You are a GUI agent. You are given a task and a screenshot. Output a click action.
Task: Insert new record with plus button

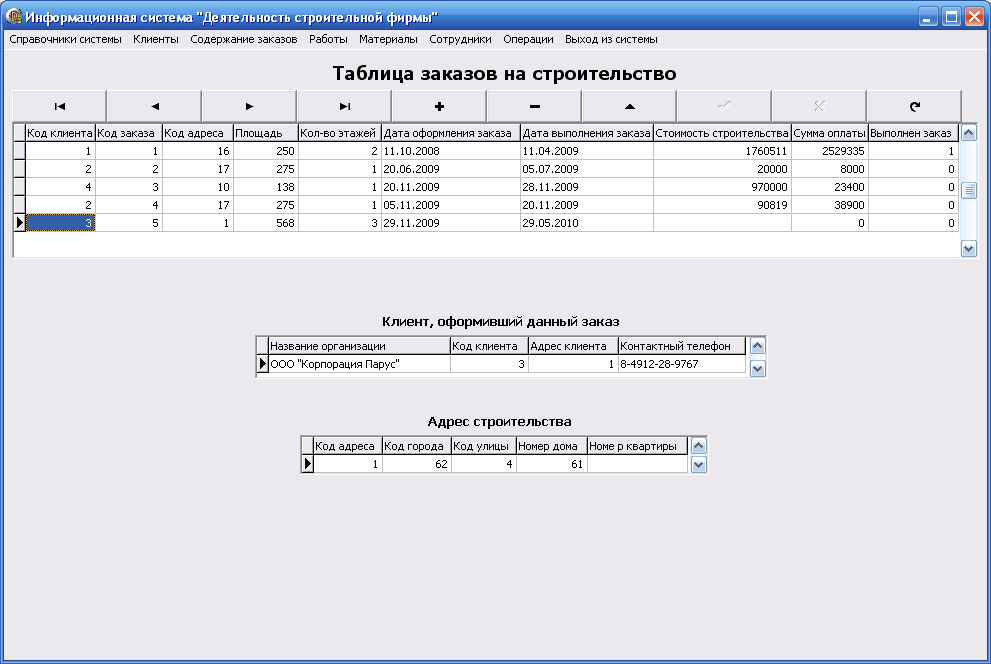pyautogui.click(x=439, y=106)
